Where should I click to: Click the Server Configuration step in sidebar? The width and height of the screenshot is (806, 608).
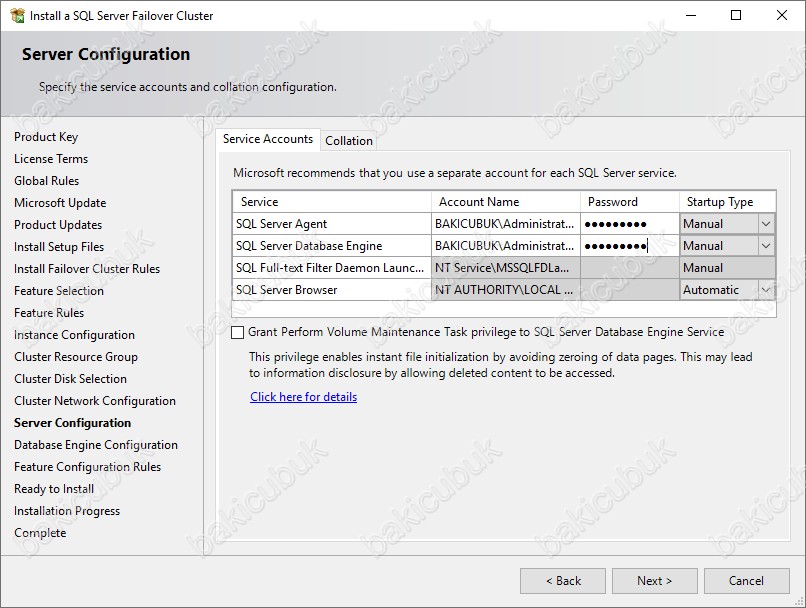(72, 423)
